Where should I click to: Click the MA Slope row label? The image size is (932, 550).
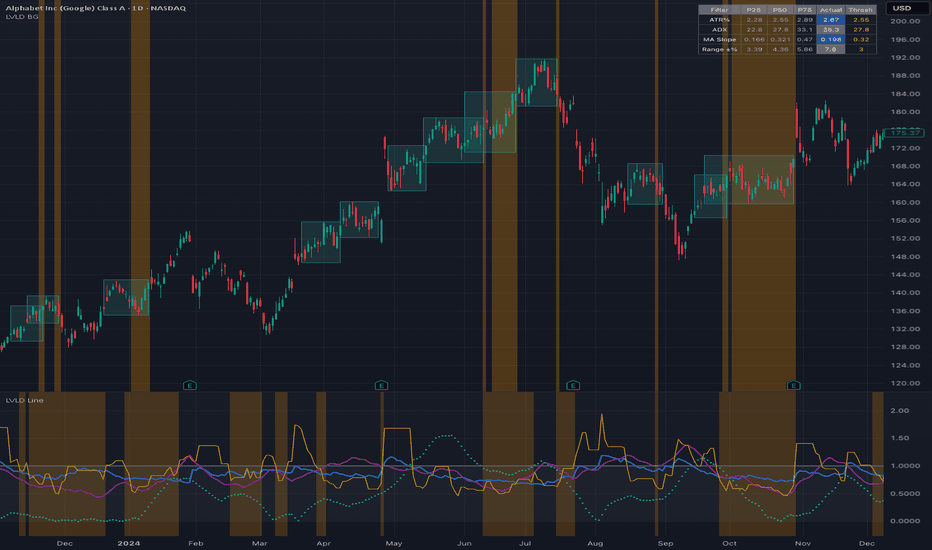719,39
